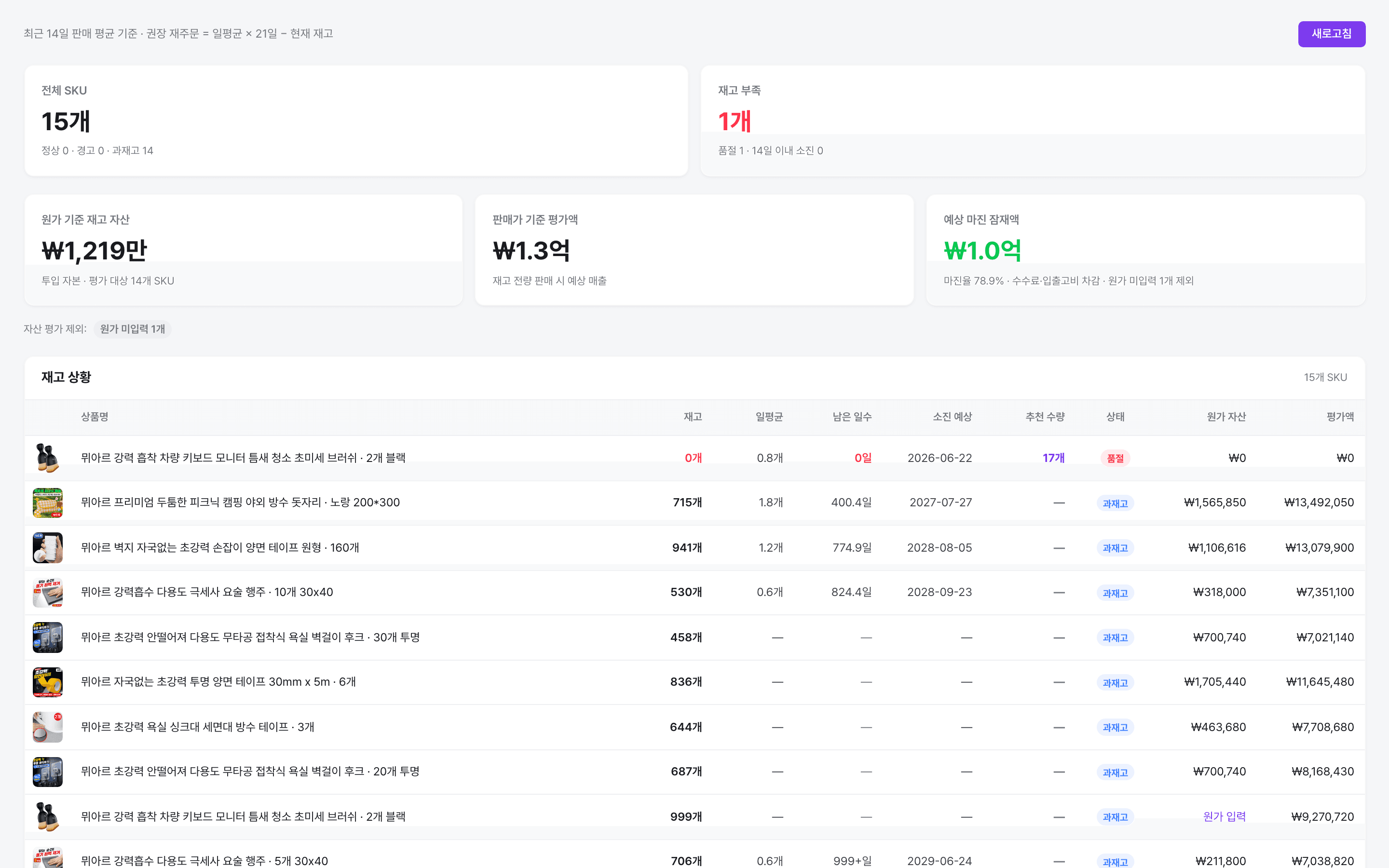
Task: Select the out-of-stock cleaning brush thumbnail
Action: pos(48,458)
